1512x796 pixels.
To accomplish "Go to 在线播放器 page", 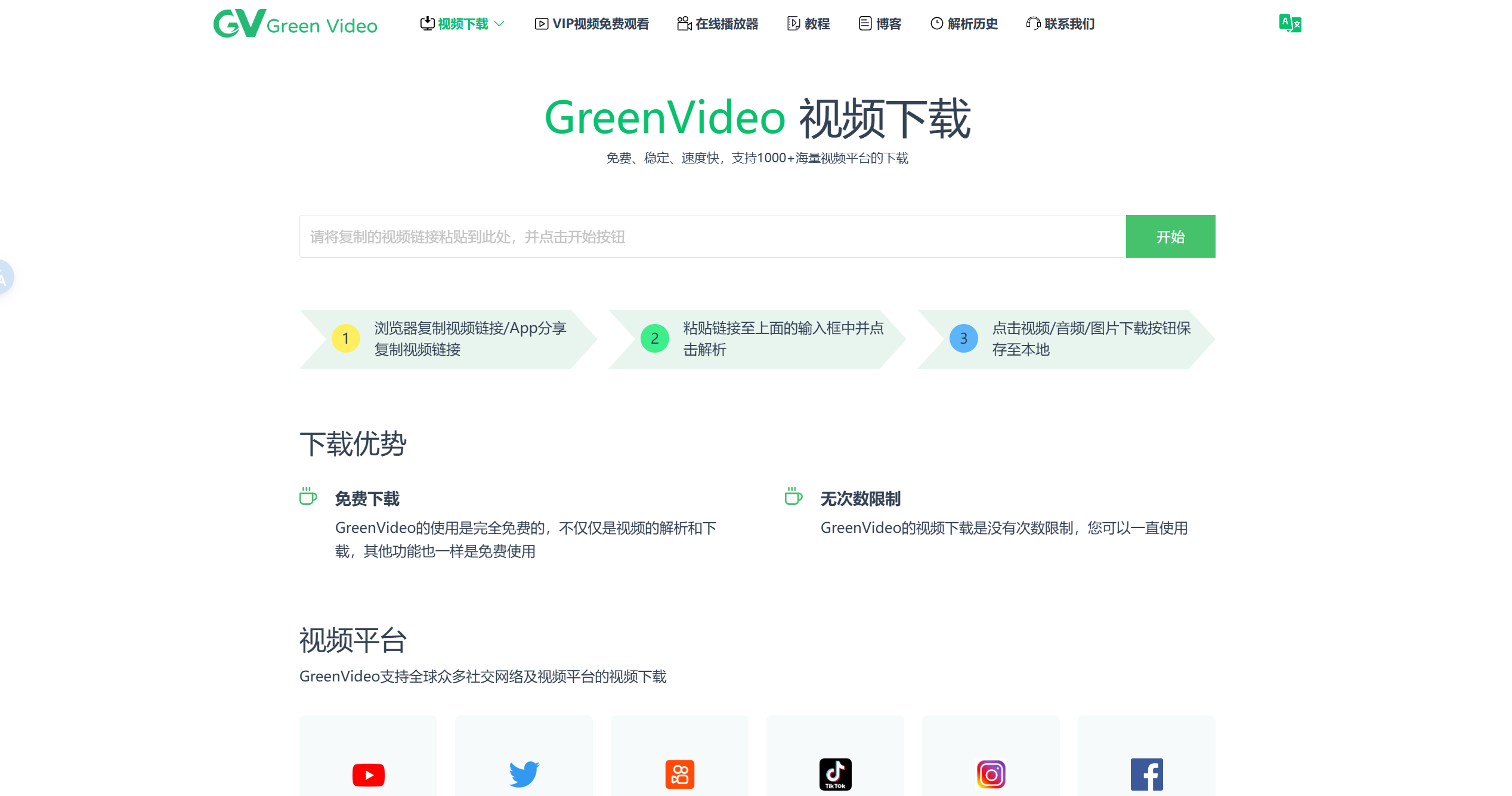I will tap(718, 24).
